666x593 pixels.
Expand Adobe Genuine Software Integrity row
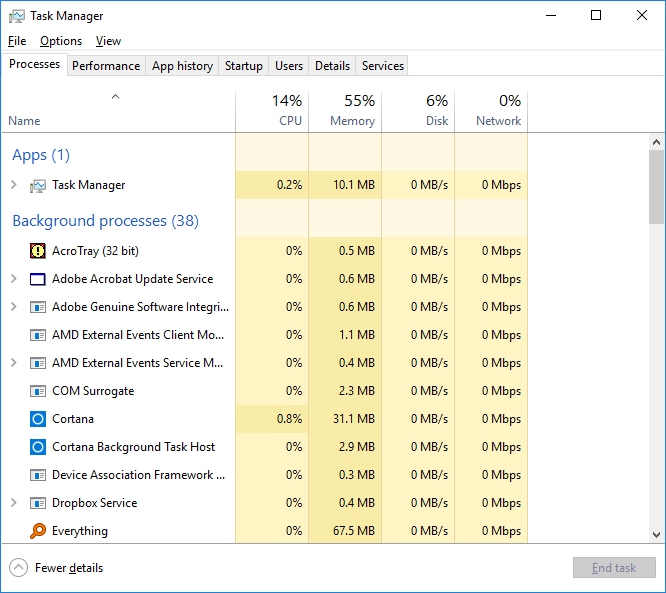(14, 307)
